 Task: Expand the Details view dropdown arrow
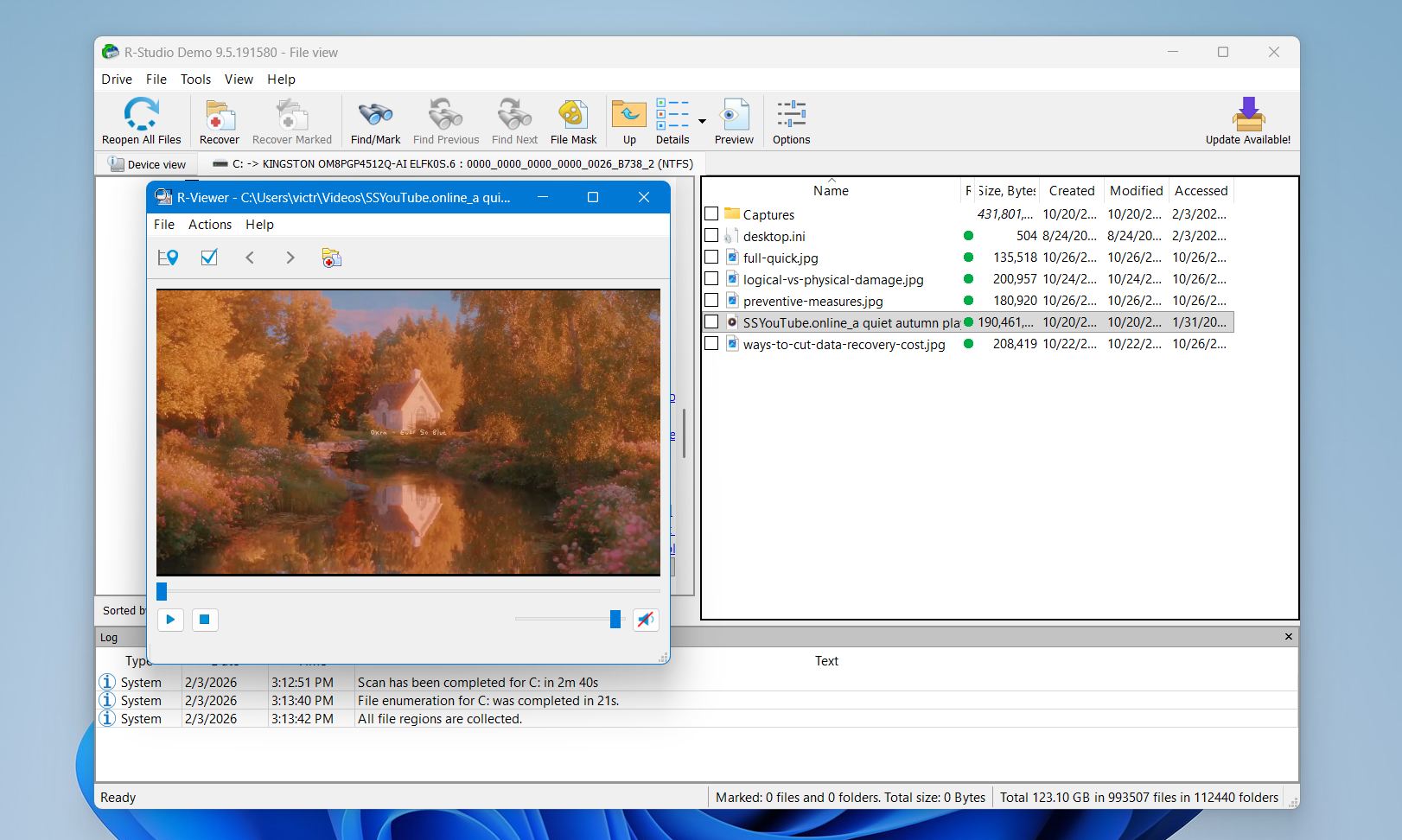click(x=702, y=121)
